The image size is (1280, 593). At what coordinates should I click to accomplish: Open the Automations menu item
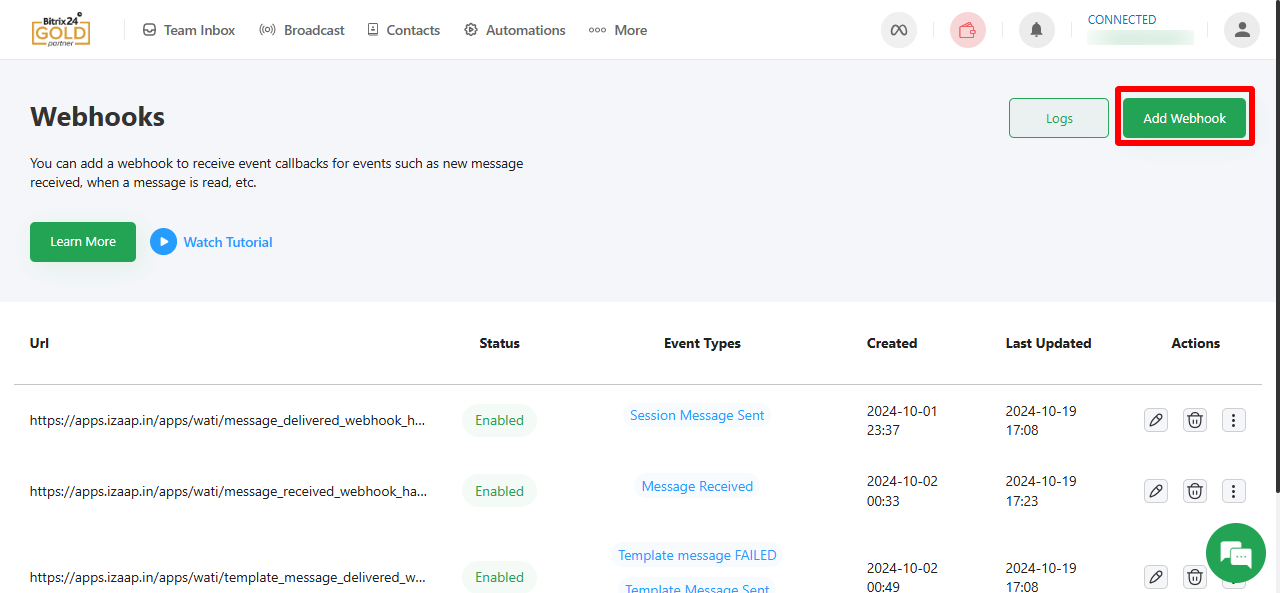tap(515, 30)
